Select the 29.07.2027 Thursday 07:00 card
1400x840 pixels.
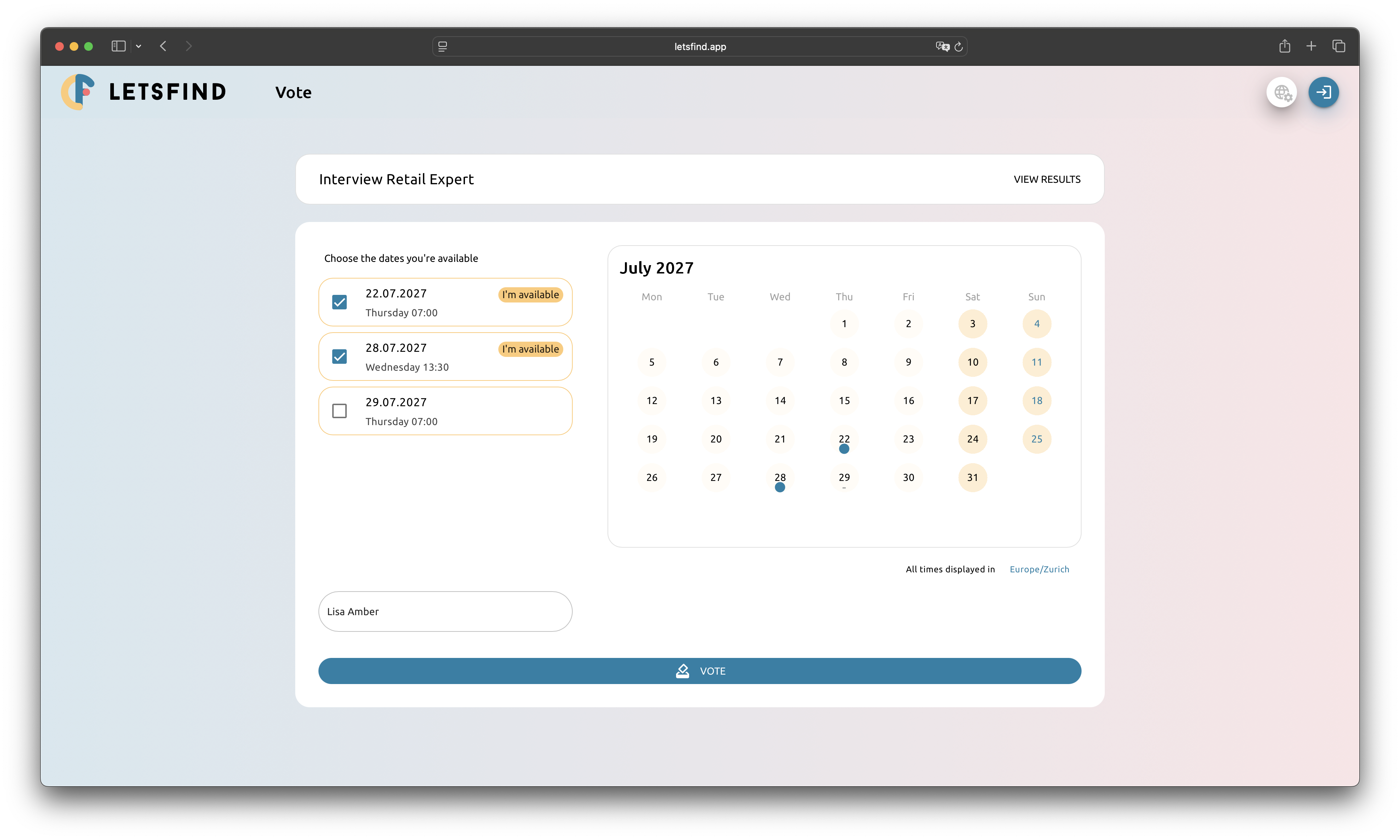click(x=445, y=411)
